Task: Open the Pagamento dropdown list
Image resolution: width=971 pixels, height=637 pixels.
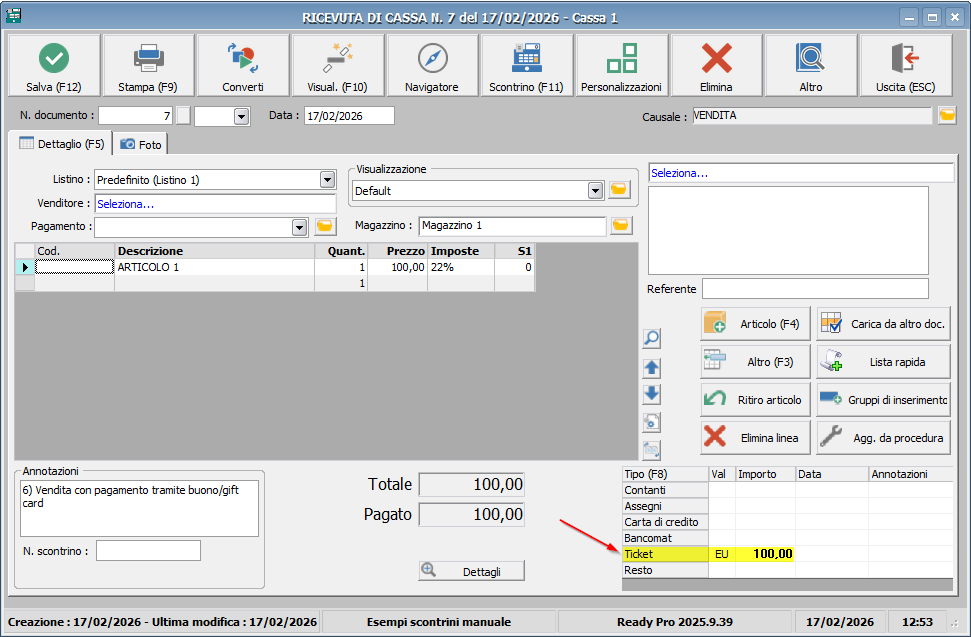Action: tap(299, 227)
